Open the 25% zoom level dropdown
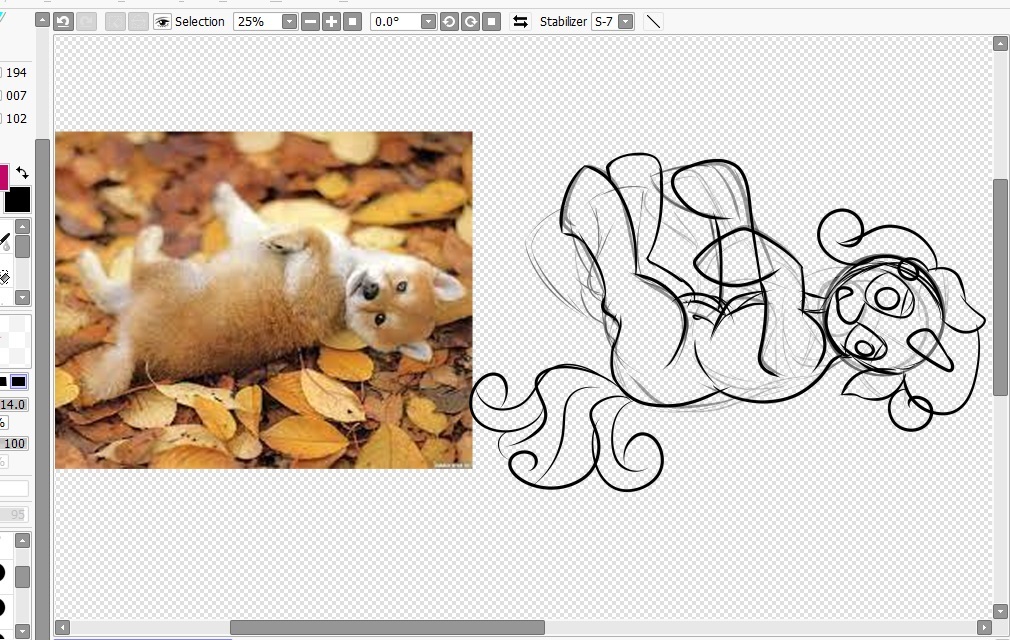 click(289, 21)
